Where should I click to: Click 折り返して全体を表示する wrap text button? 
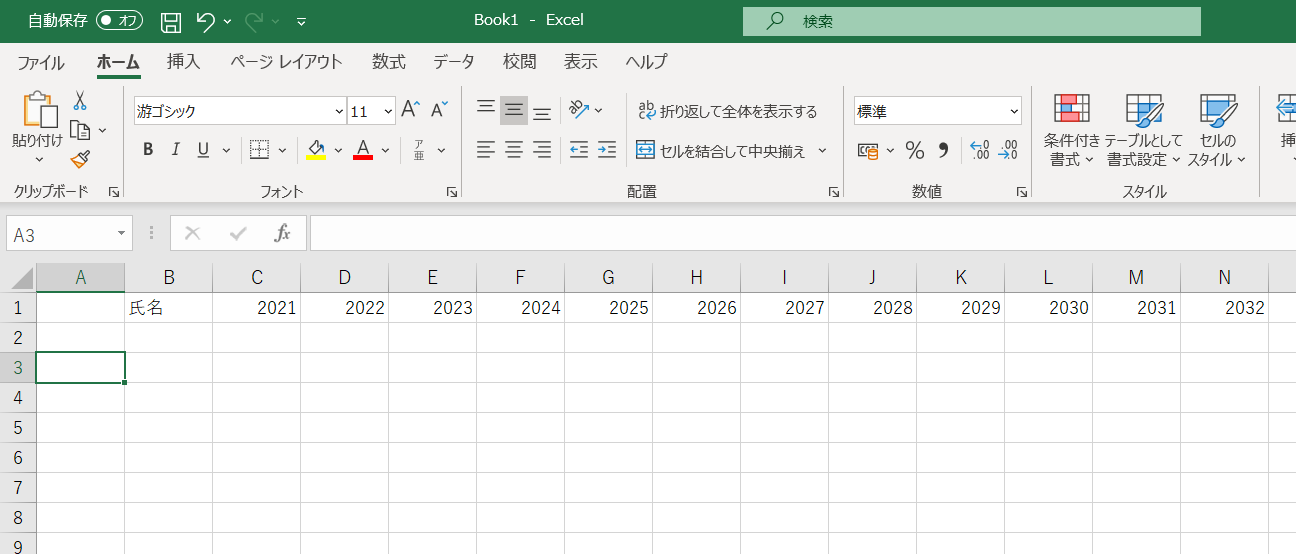coord(727,111)
